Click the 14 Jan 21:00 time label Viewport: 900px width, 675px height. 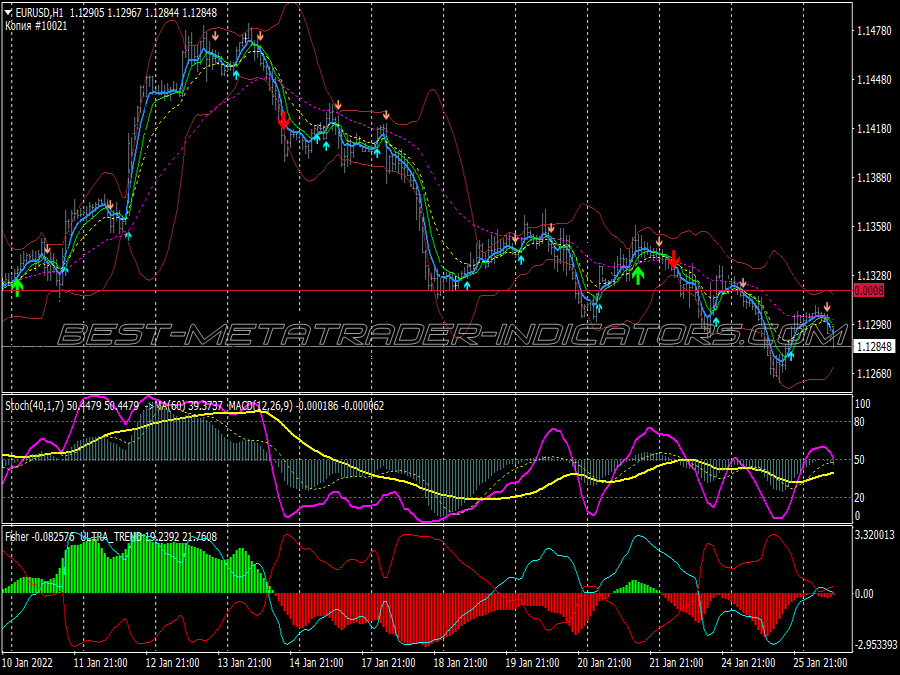point(316,663)
